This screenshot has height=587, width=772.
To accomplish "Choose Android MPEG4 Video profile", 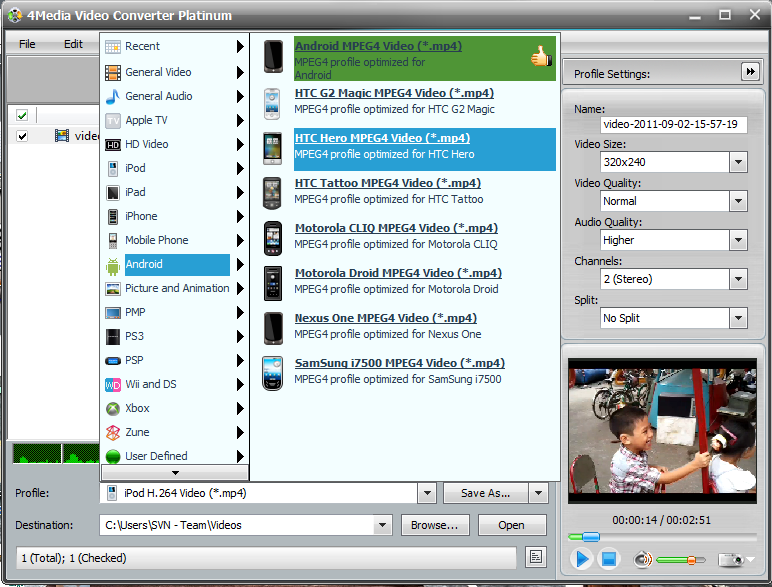I will pos(425,59).
